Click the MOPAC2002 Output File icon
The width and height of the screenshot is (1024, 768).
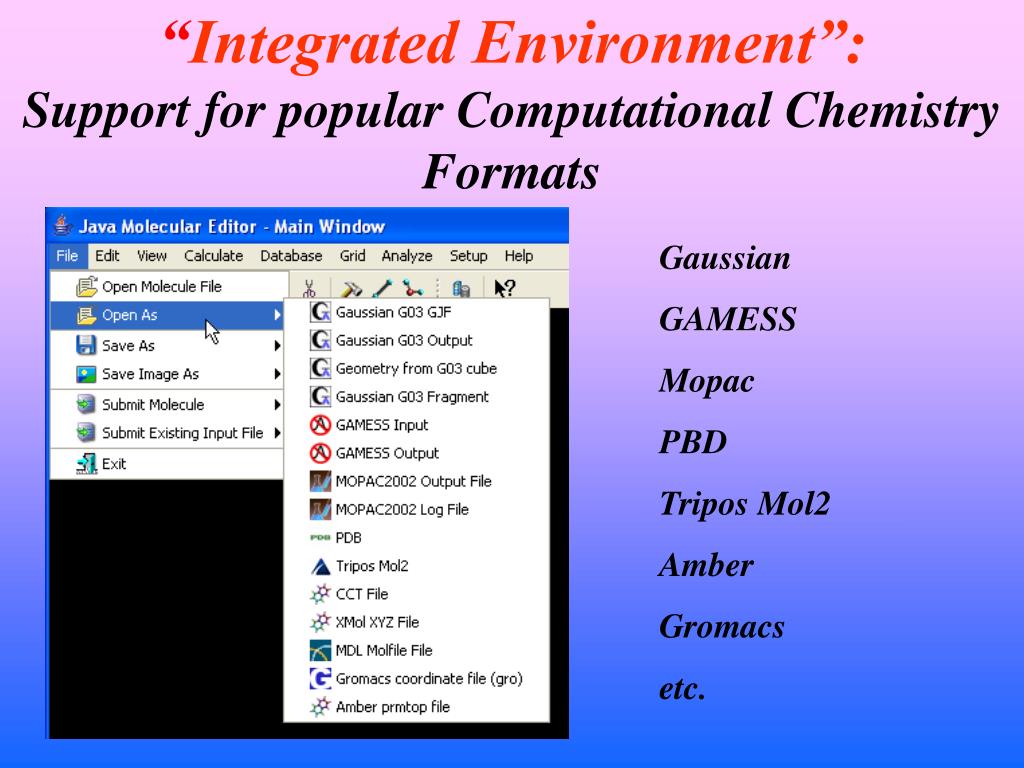320,481
